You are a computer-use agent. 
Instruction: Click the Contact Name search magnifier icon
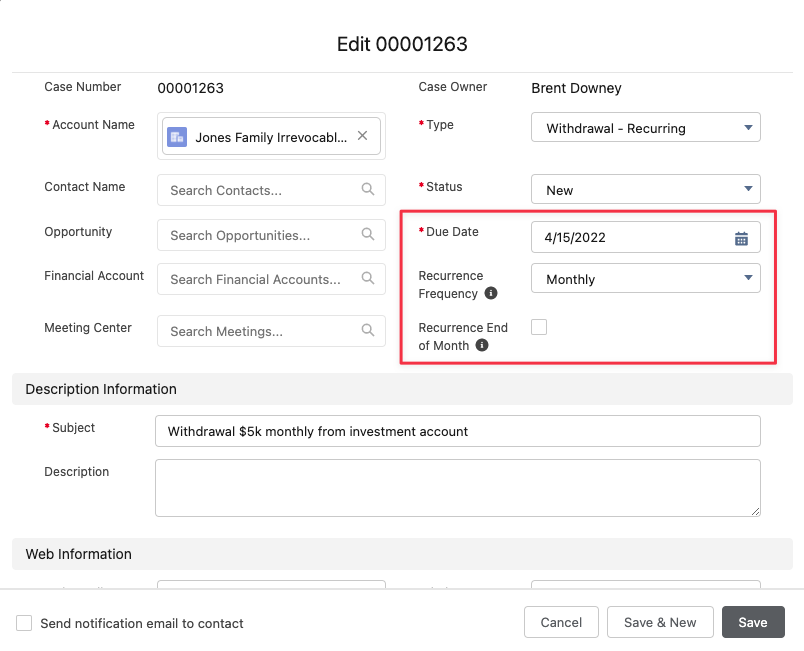368,190
